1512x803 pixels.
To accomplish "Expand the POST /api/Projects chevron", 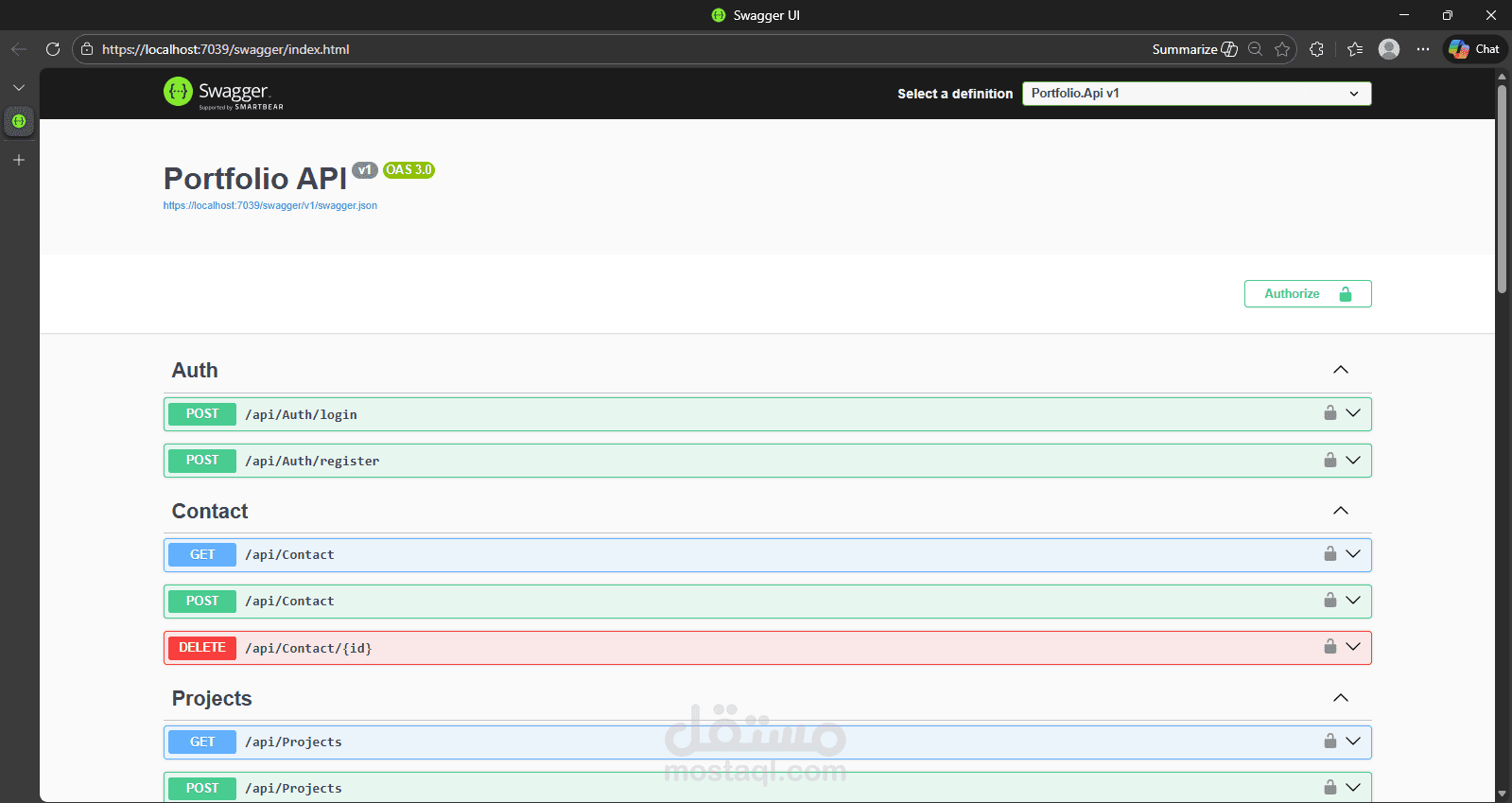I will click(x=1353, y=788).
